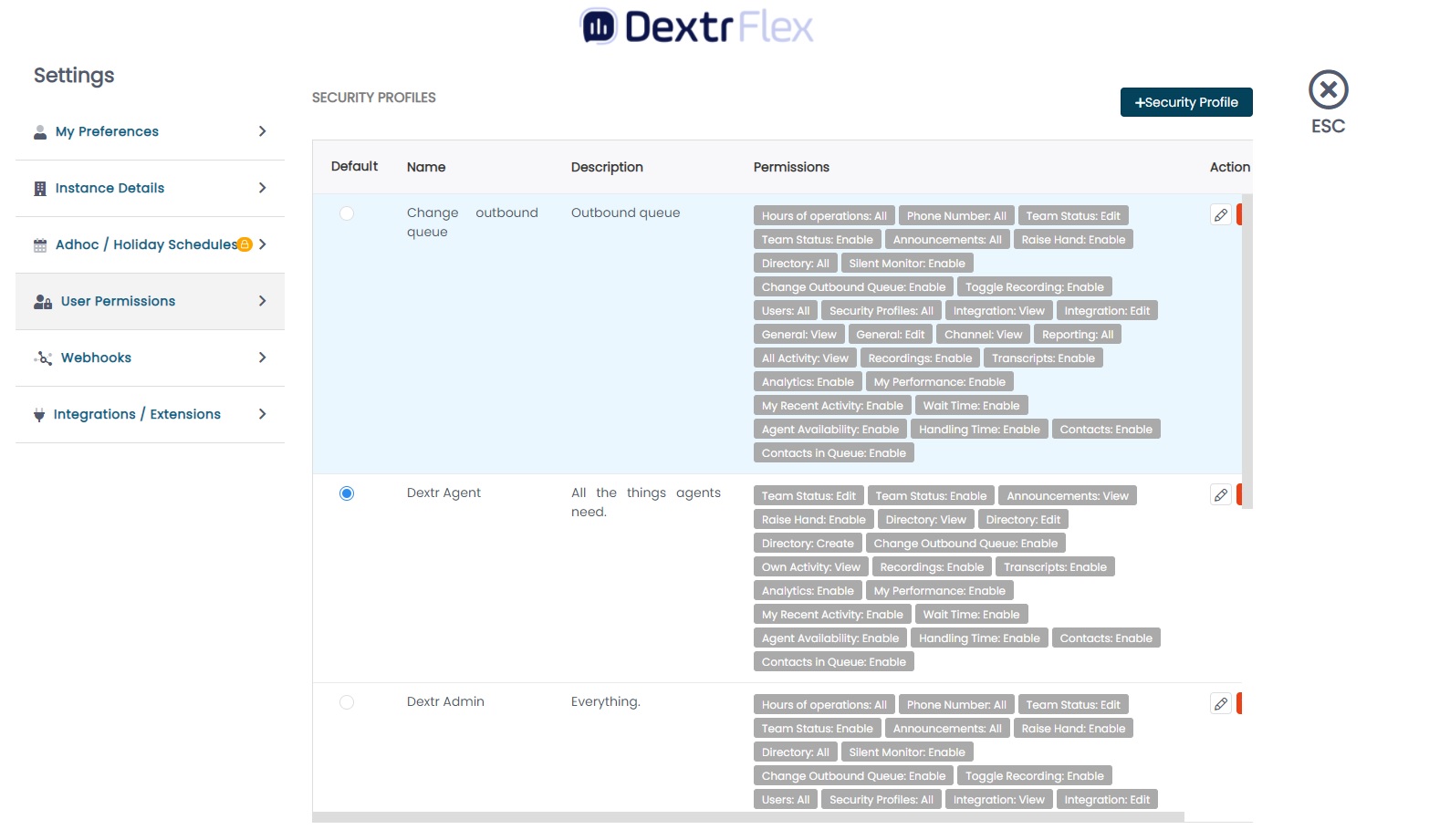Viewport: 1450px width, 840px height.
Task: Click SECURITY PROFILES heading
Action: point(374,98)
